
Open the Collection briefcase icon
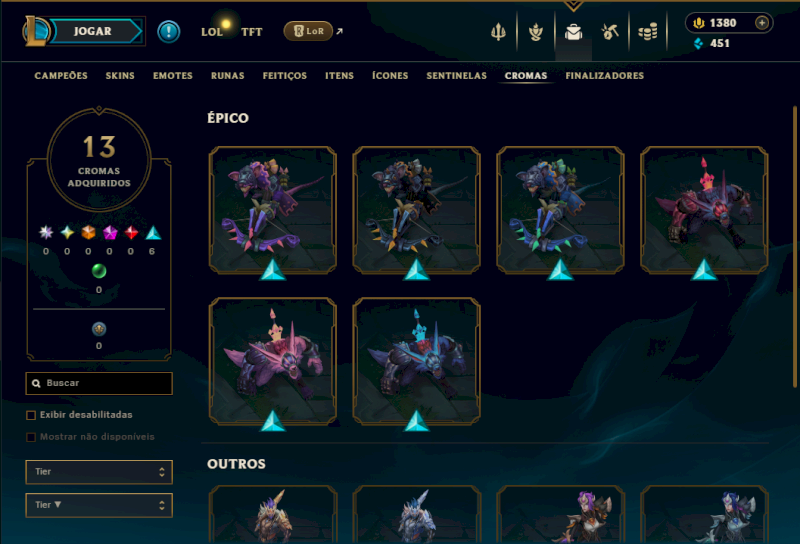573,32
